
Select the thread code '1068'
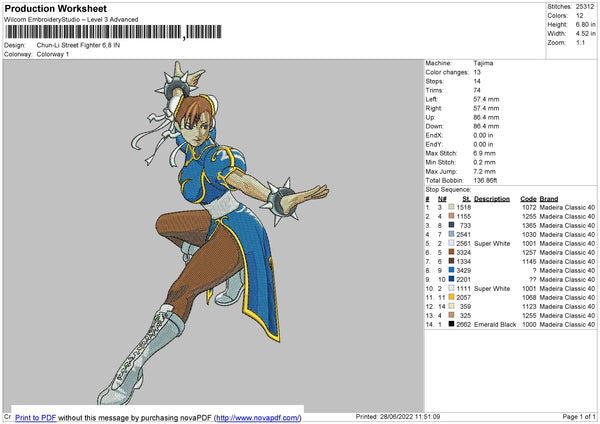point(529,297)
